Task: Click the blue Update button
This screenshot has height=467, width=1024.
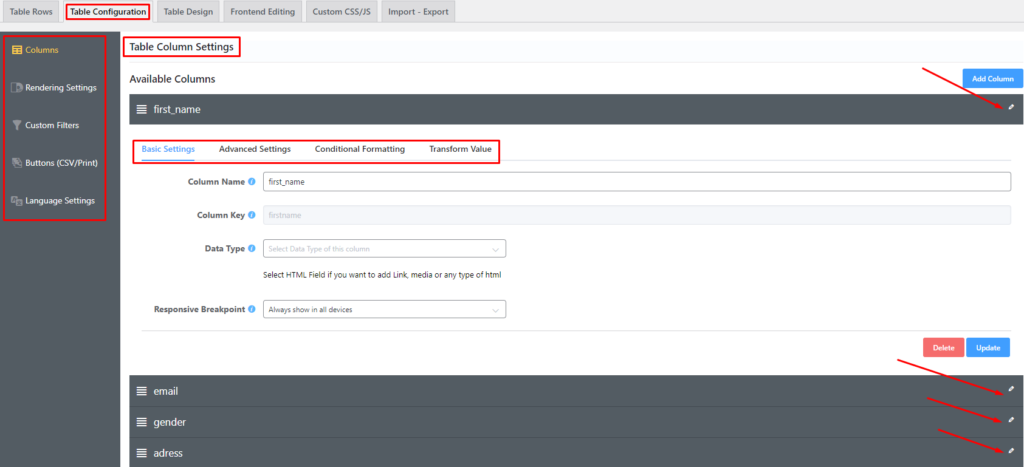Action: (x=988, y=347)
